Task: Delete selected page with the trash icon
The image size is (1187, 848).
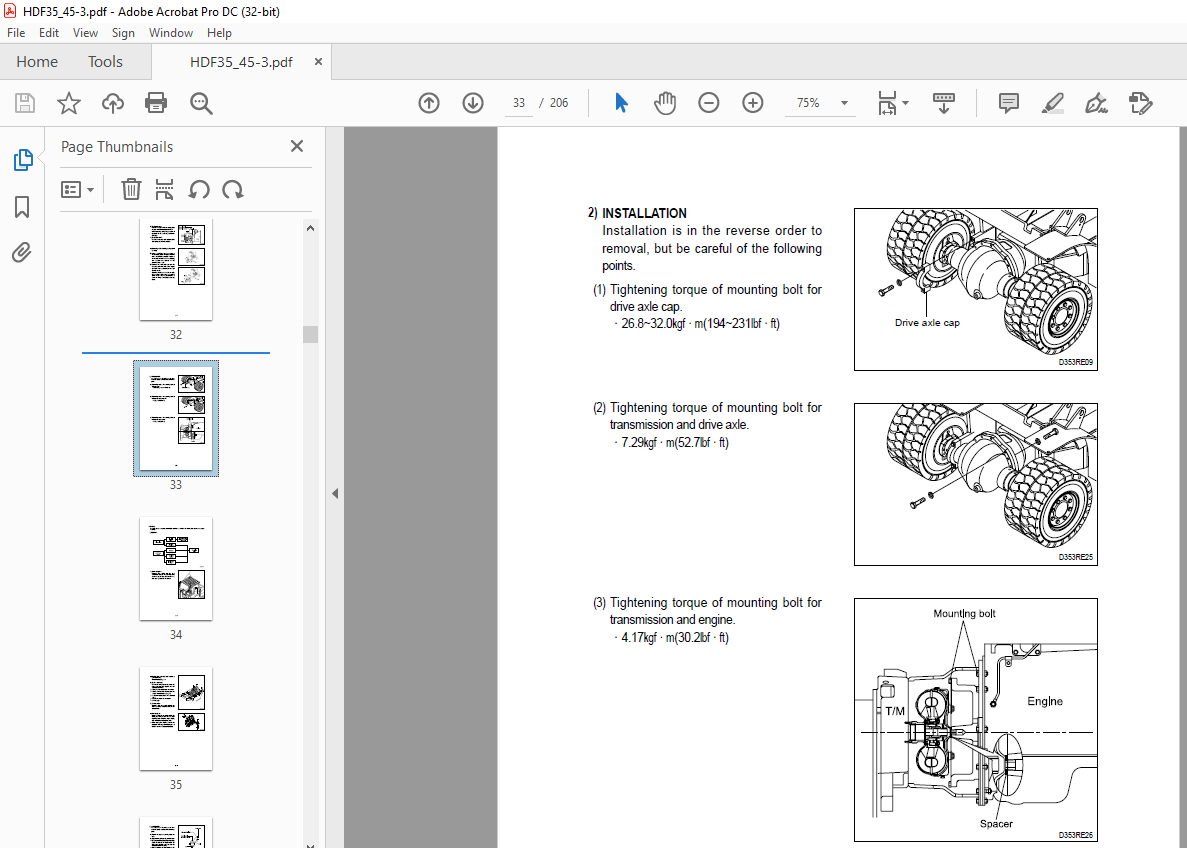Action: coord(131,189)
